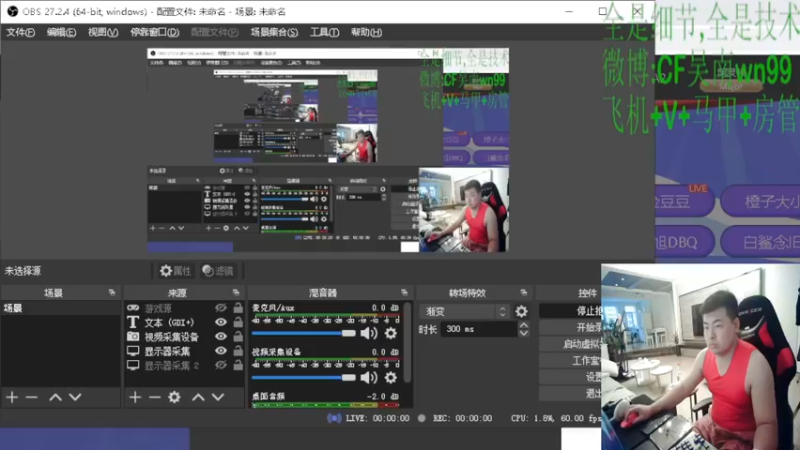The image size is (800, 450).
Task: Mute the 麦克风/Aux speaker icon
Action: click(368, 333)
